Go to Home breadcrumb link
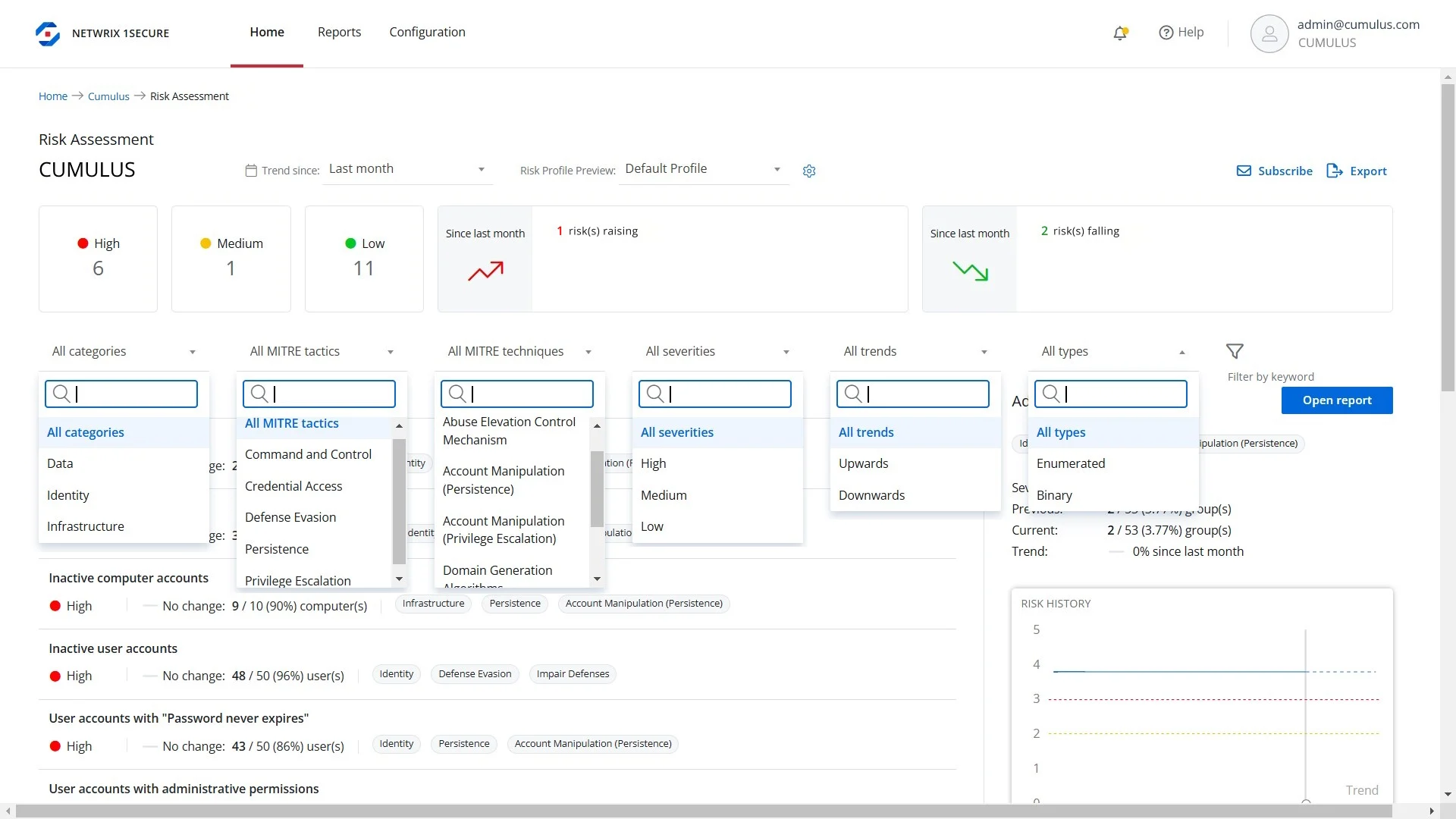1456x819 pixels. click(x=53, y=96)
